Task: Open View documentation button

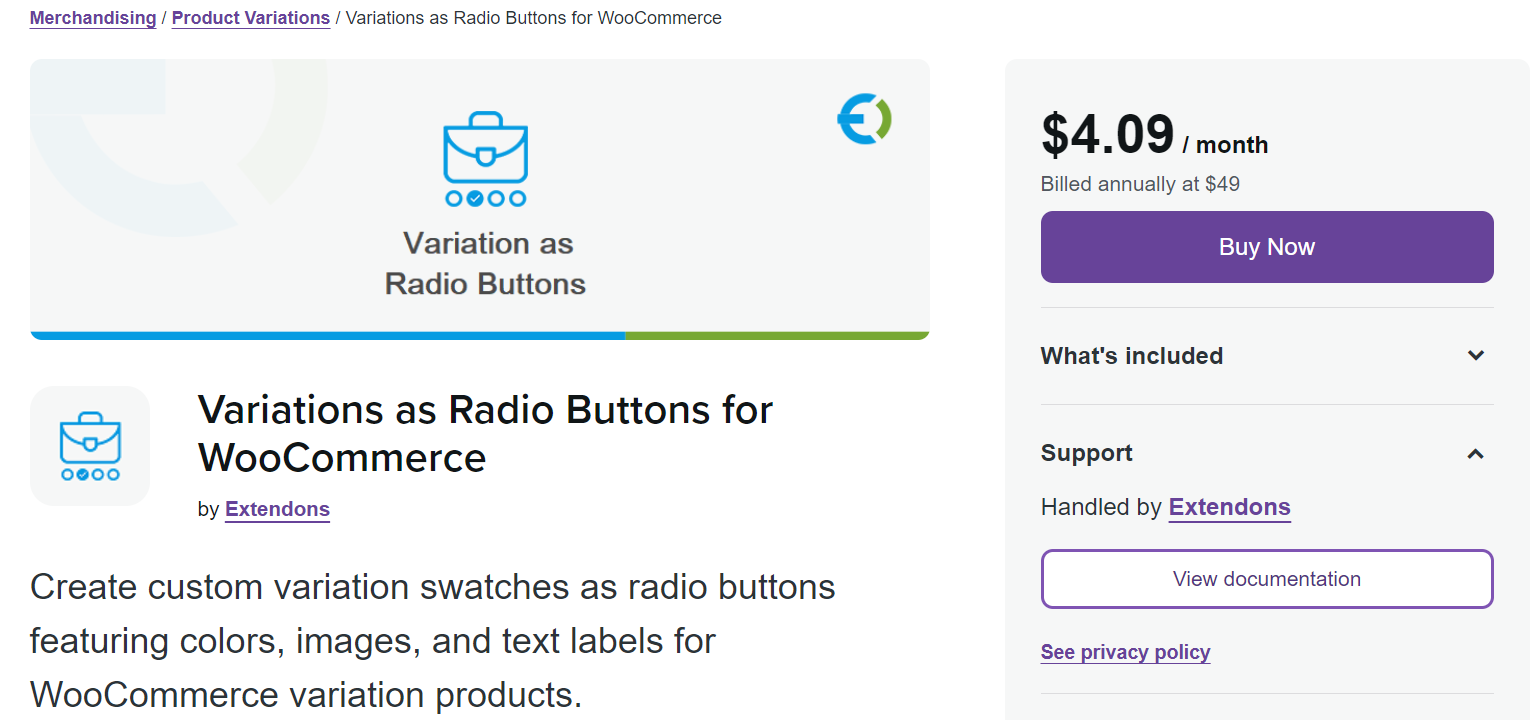Action: click(1266, 579)
